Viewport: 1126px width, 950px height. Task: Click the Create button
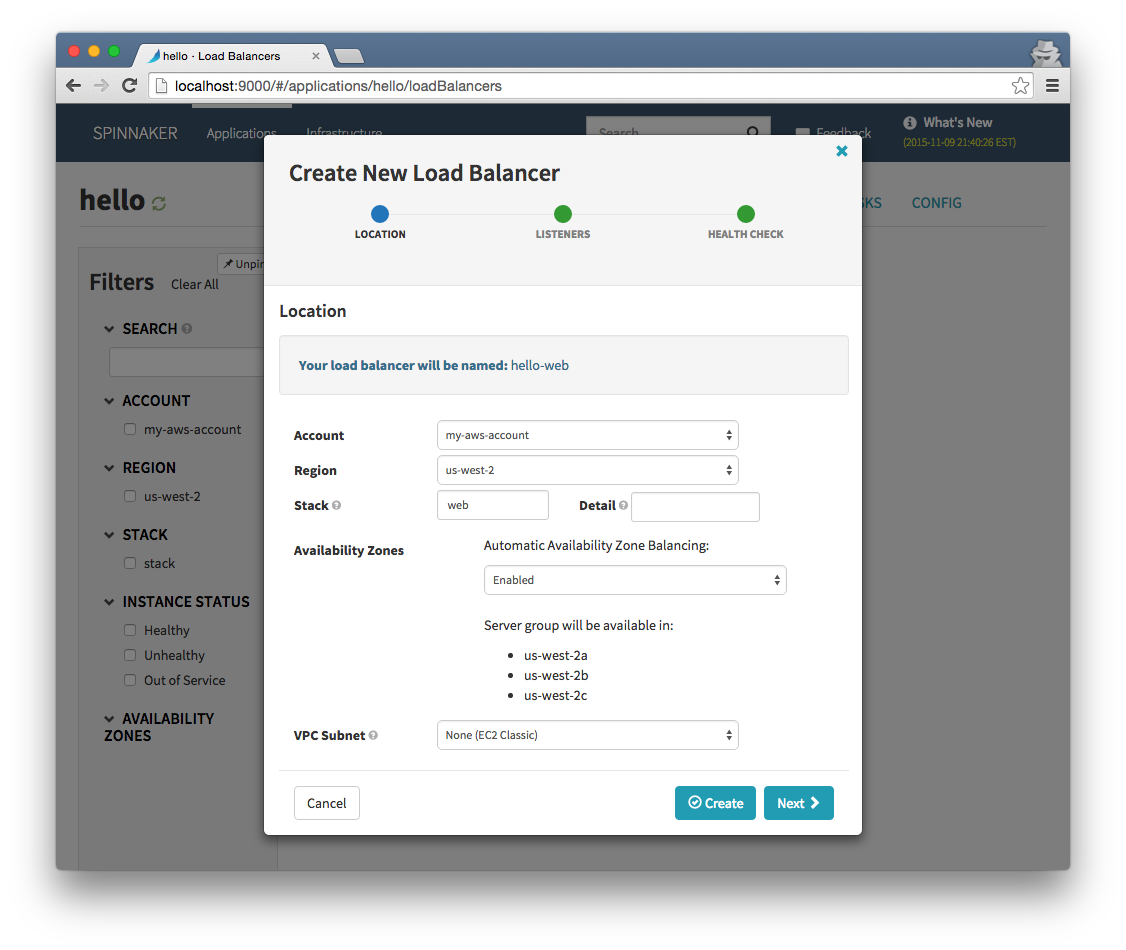click(x=715, y=803)
